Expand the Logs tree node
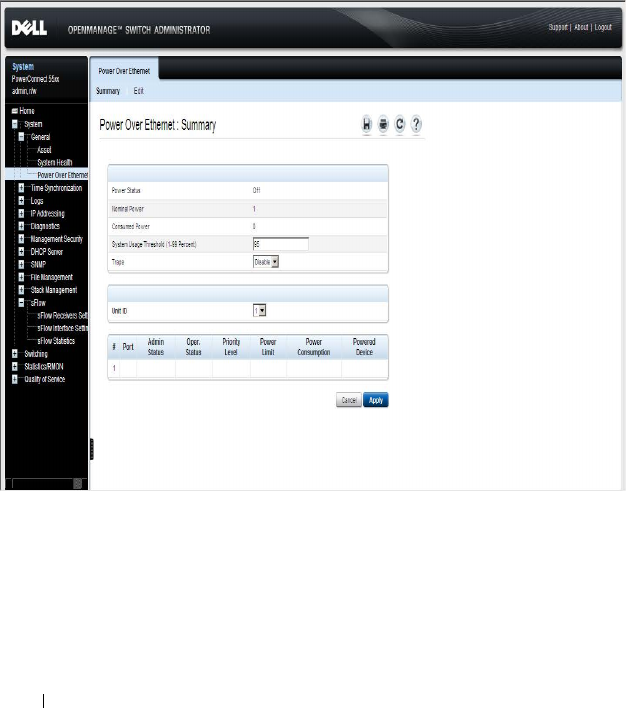641x708 pixels. [21, 200]
